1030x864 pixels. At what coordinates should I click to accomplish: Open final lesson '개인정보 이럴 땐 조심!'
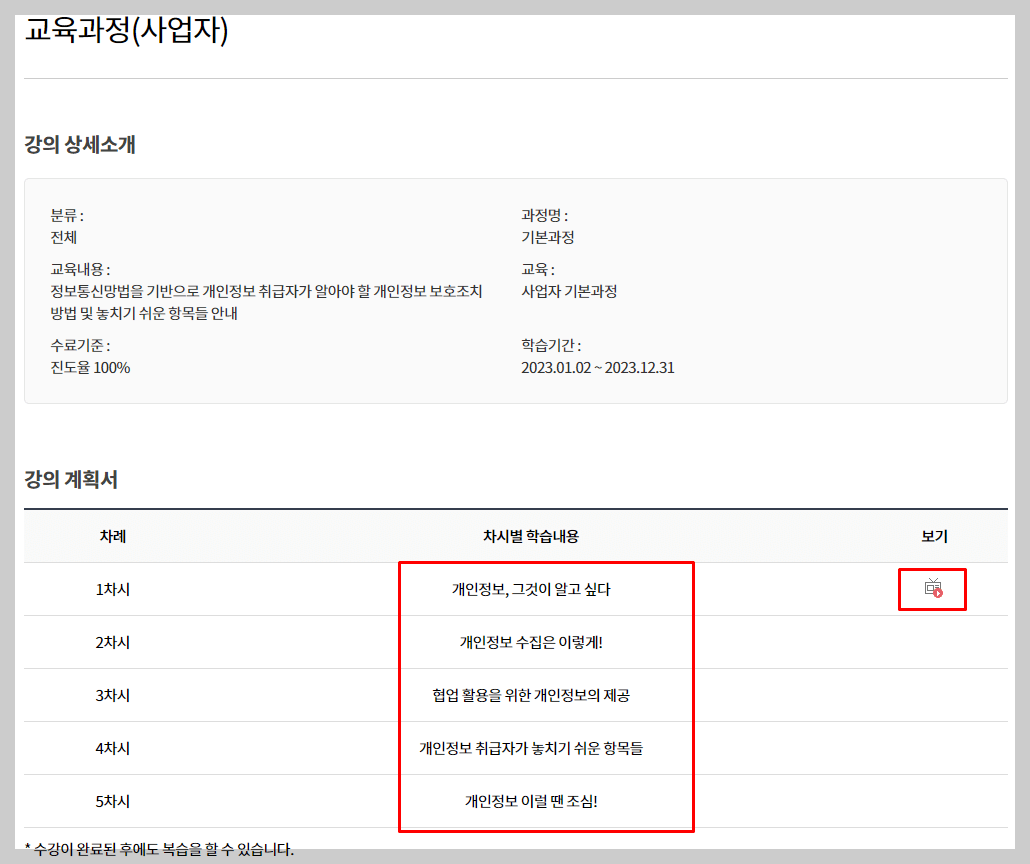(x=545, y=801)
